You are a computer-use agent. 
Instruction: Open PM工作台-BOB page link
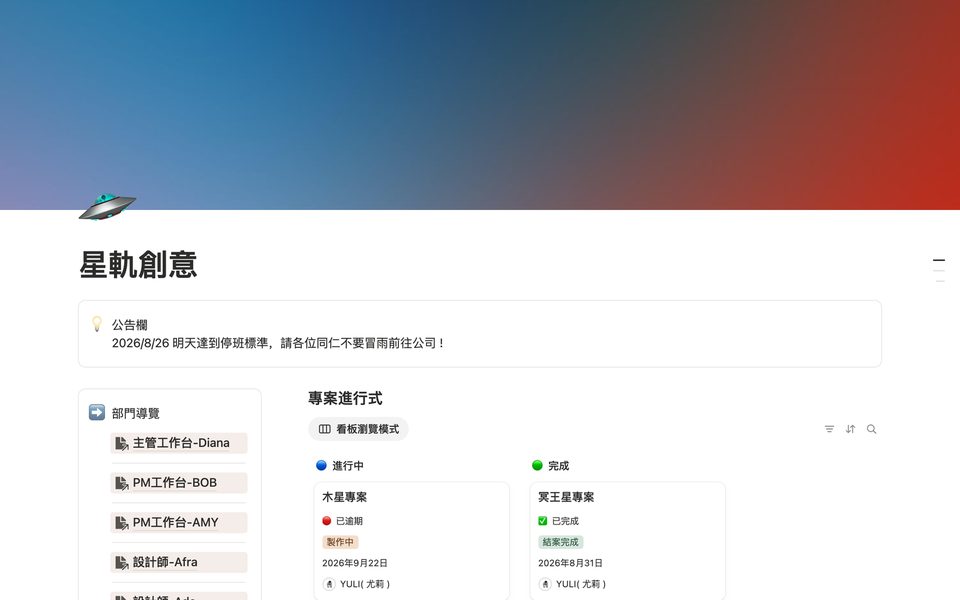[179, 482]
